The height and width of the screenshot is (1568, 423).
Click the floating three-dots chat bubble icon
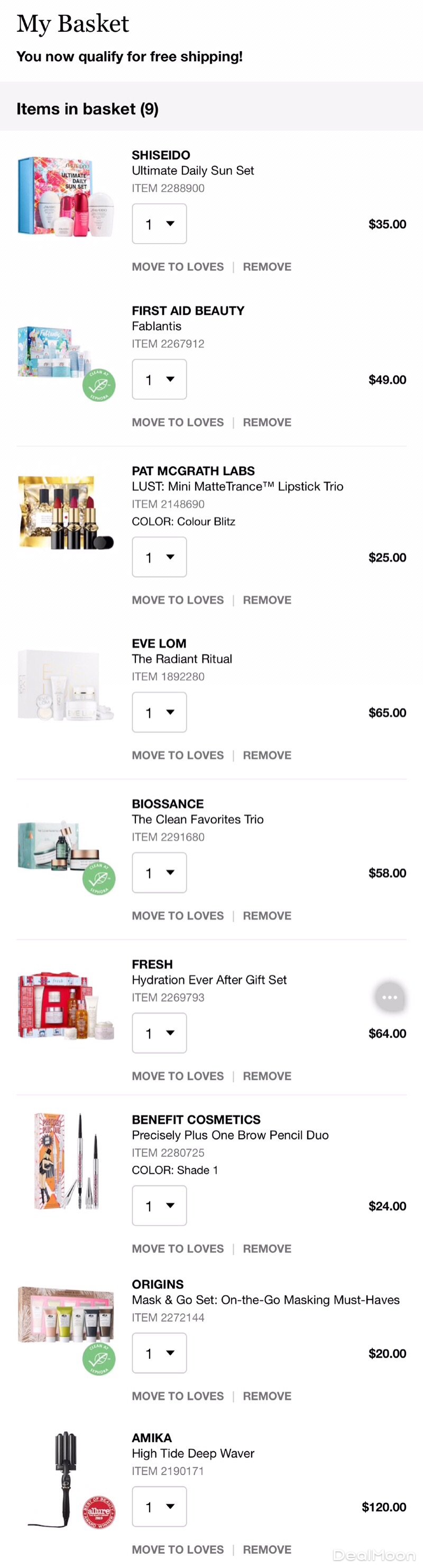390,997
